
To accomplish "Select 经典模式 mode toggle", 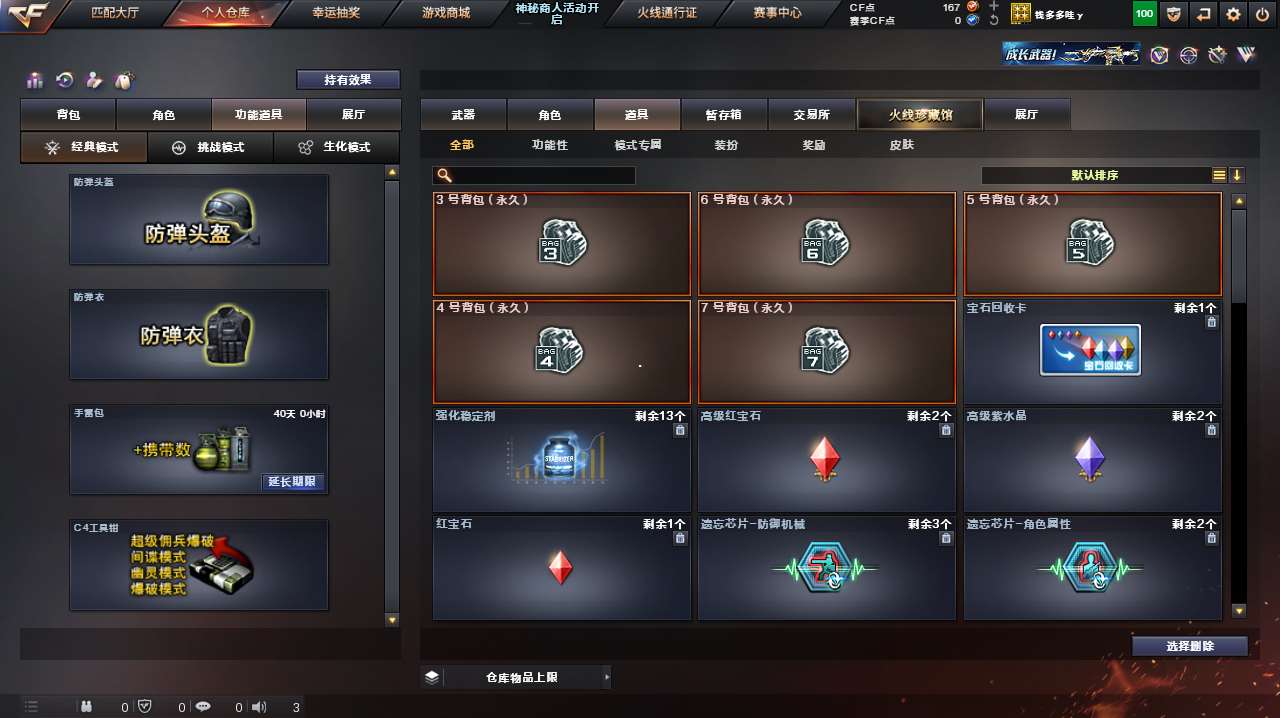I will pyautogui.click(x=84, y=147).
